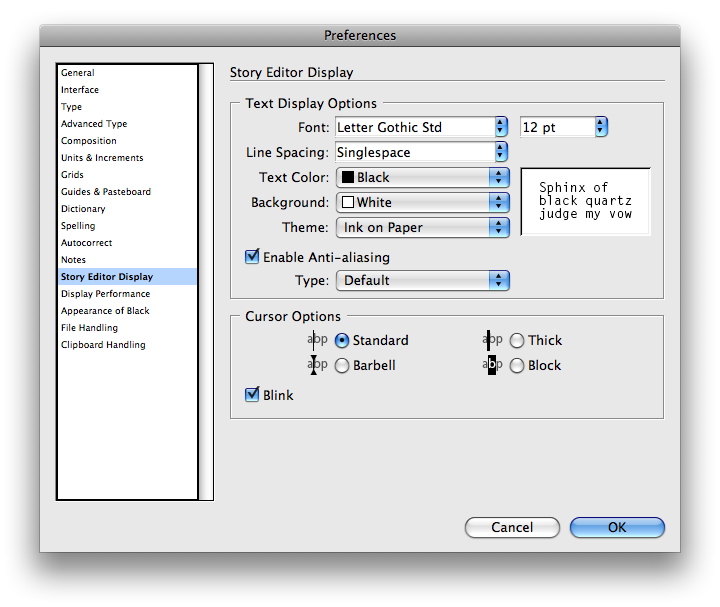Open the font size dropdown arrows
The image size is (720, 607).
click(601, 127)
